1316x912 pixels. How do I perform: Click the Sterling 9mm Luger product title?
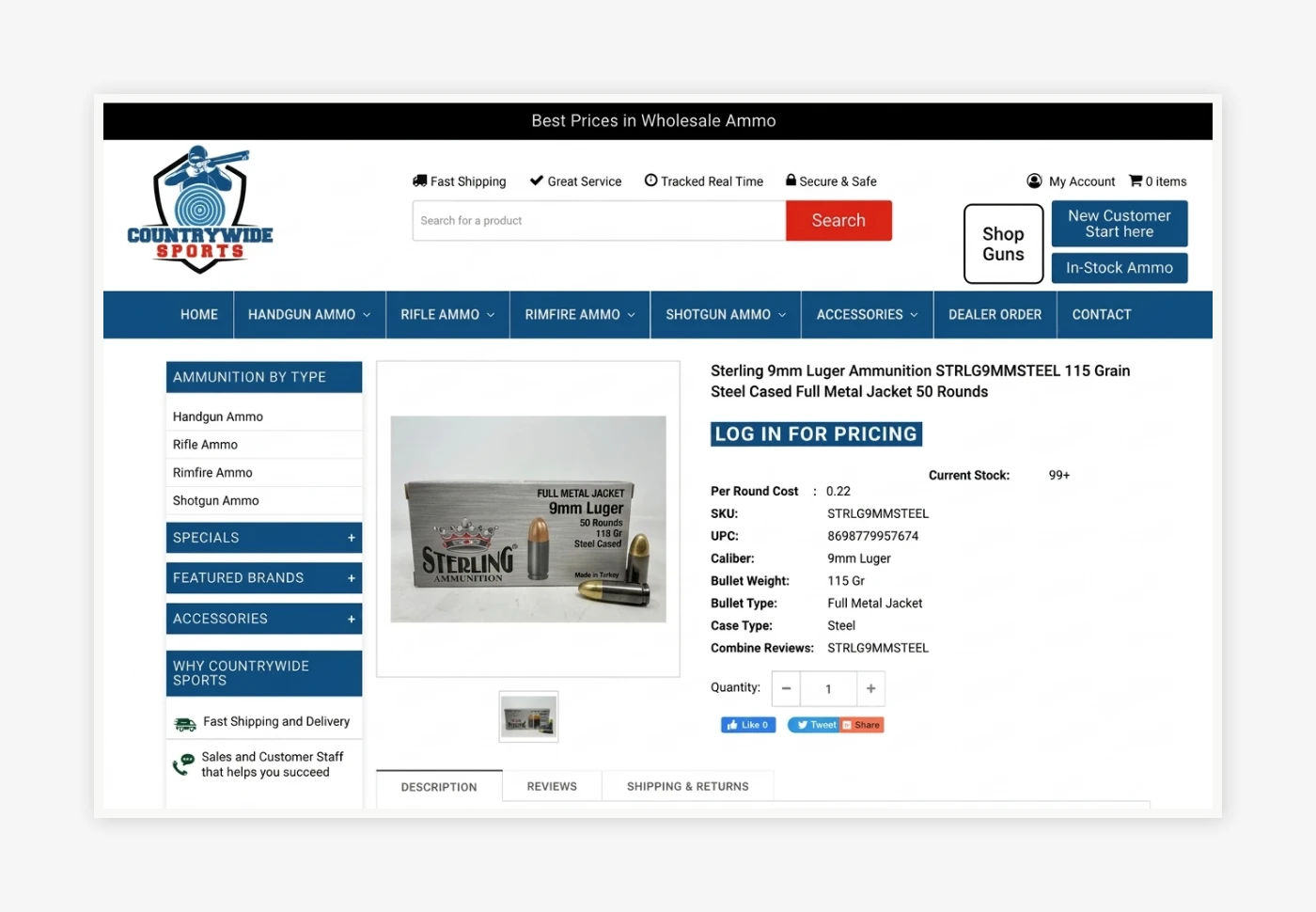pyautogui.click(x=920, y=381)
